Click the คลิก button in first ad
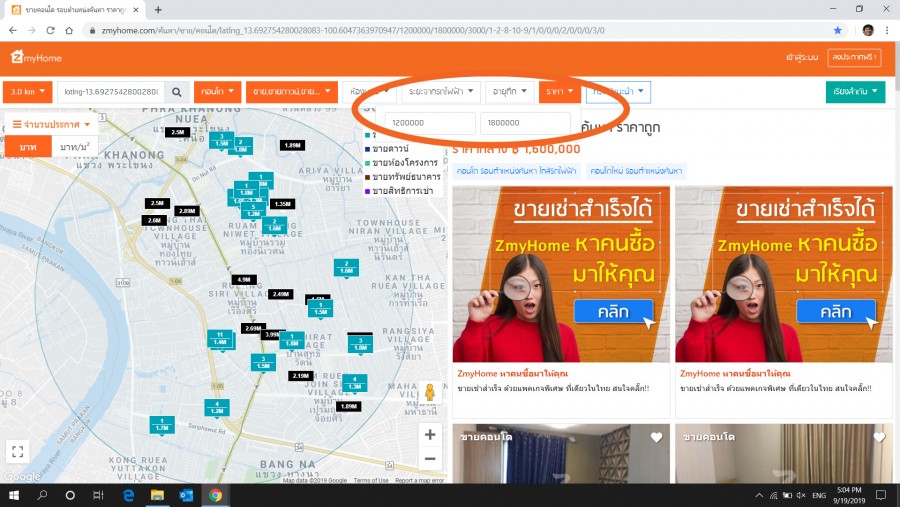 click(613, 312)
